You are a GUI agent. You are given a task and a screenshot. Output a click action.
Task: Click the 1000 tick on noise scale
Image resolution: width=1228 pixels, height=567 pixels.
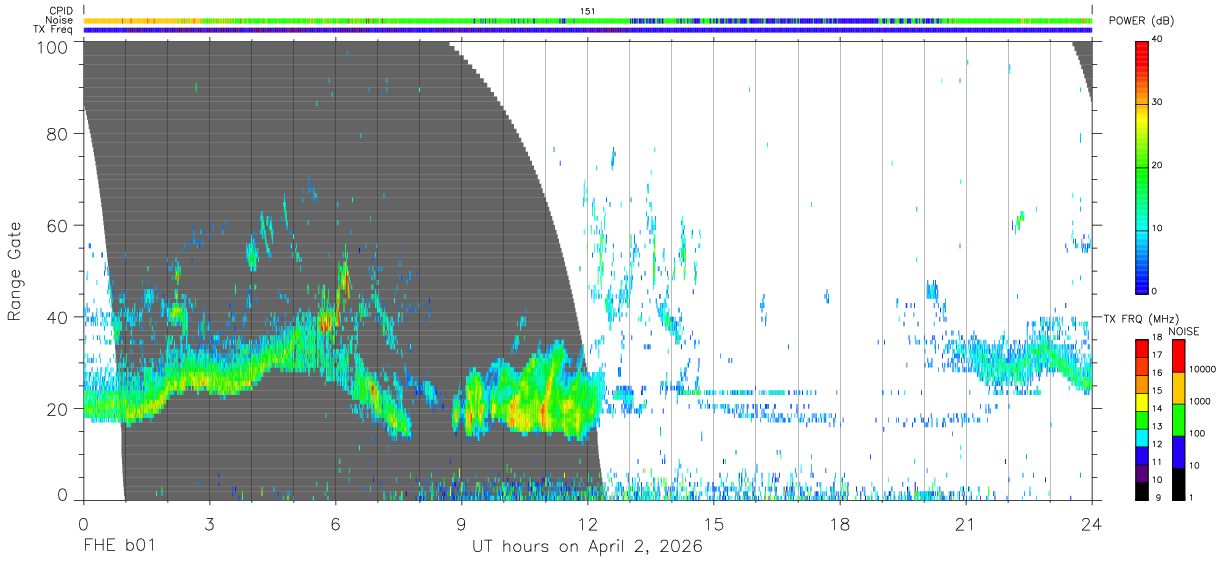(x=1199, y=402)
